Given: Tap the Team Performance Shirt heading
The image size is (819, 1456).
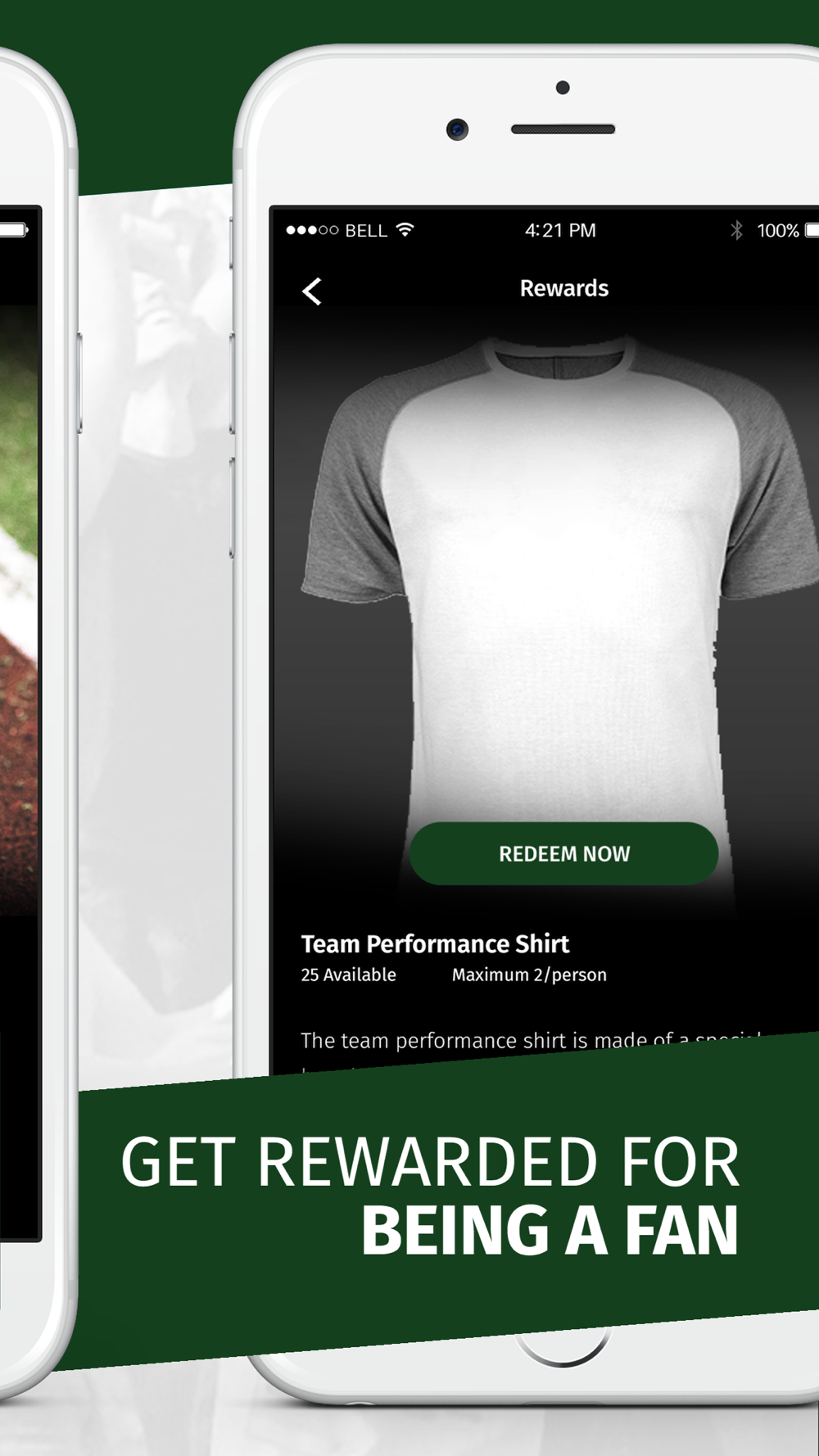Looking at the screenshot, I should pyautogui.click(x=435, y=943).
